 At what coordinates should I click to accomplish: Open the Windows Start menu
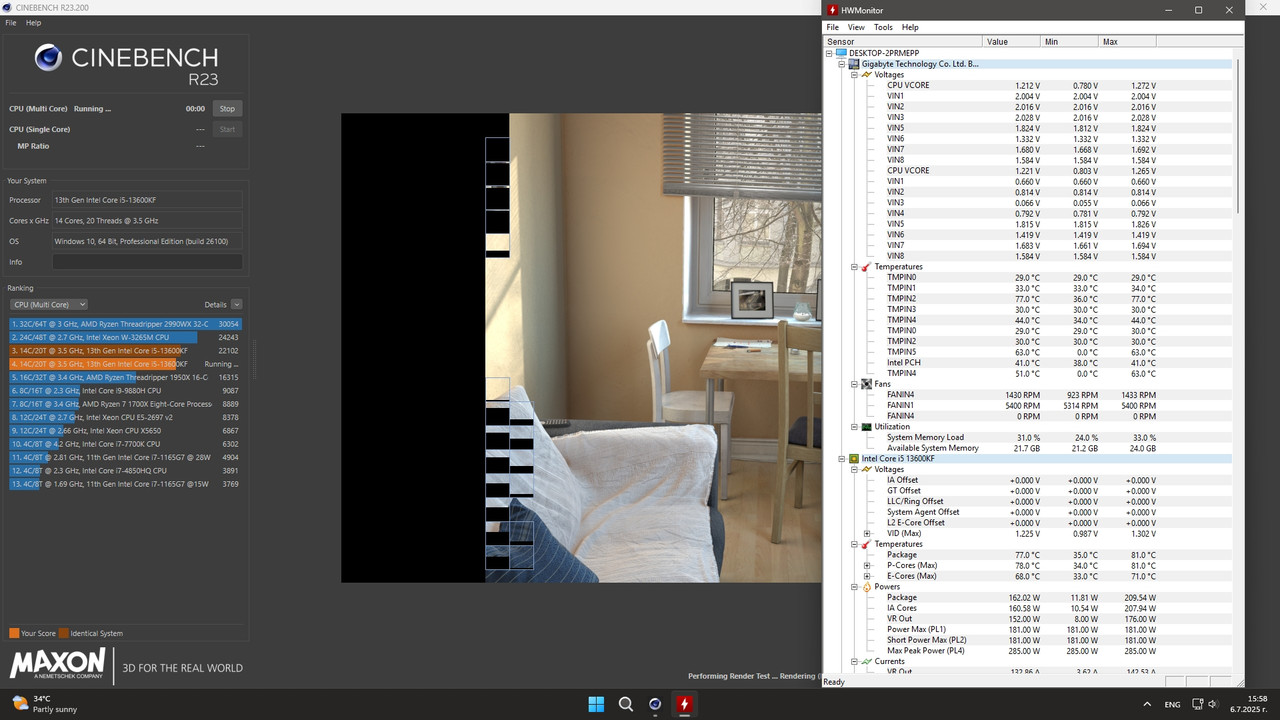(596, 704)
